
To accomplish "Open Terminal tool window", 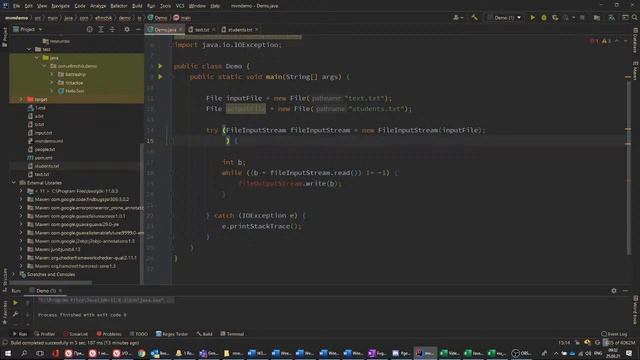I will 232,334.
